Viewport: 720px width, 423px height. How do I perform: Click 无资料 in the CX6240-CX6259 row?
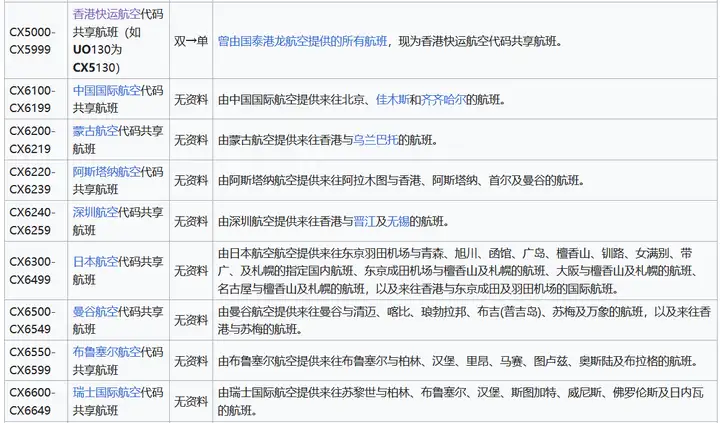point(191,222)
